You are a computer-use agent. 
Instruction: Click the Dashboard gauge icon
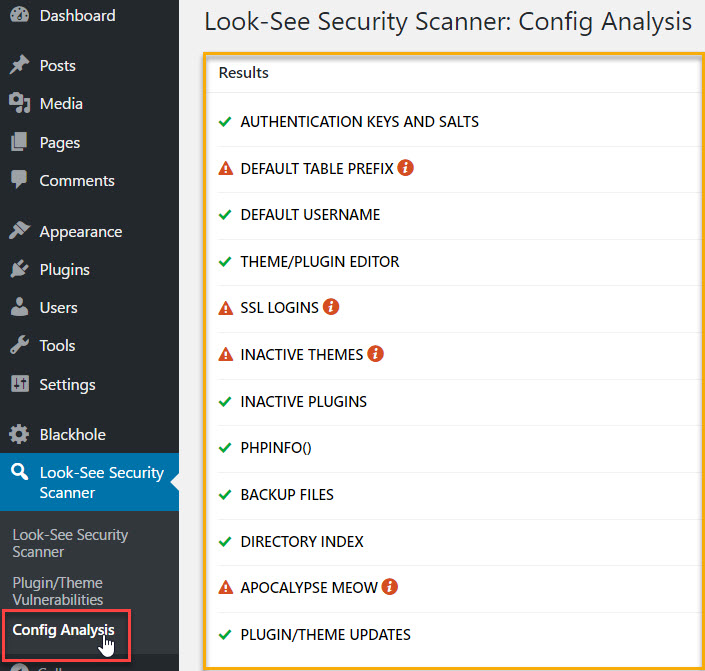(x=19, y=15)
